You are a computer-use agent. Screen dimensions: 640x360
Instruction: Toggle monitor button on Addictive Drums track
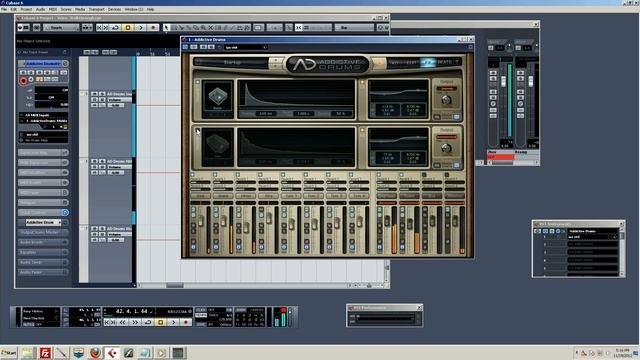(31, 80)
